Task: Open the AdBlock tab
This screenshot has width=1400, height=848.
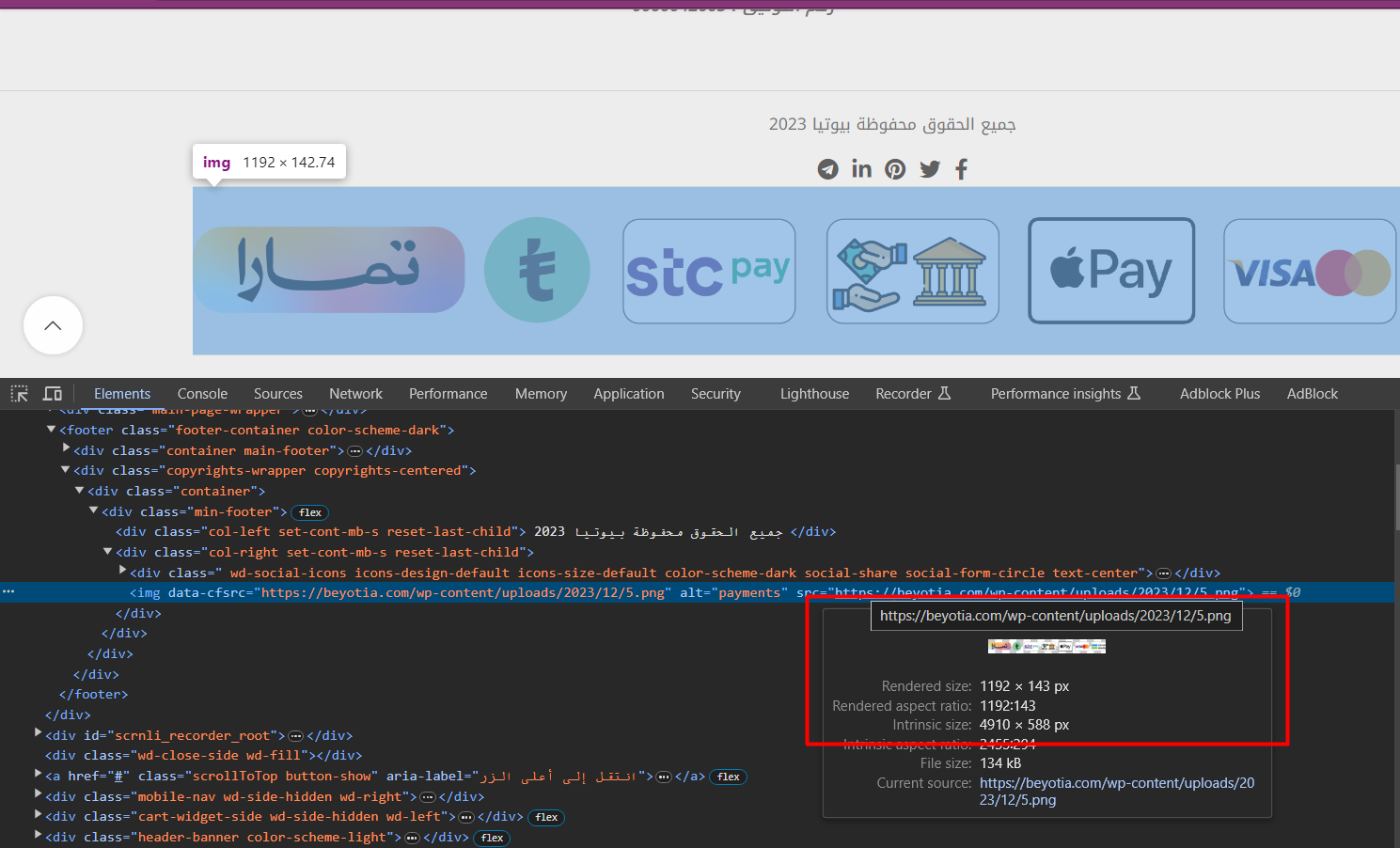Action: (x=1313, y=394)
